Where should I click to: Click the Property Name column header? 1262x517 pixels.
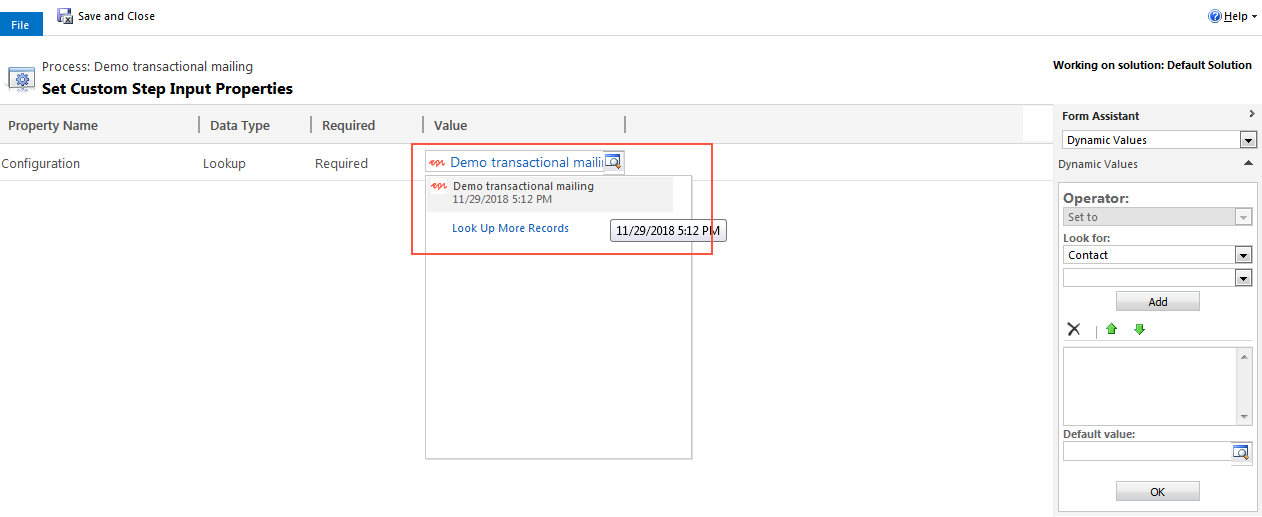tap(53, 125)
